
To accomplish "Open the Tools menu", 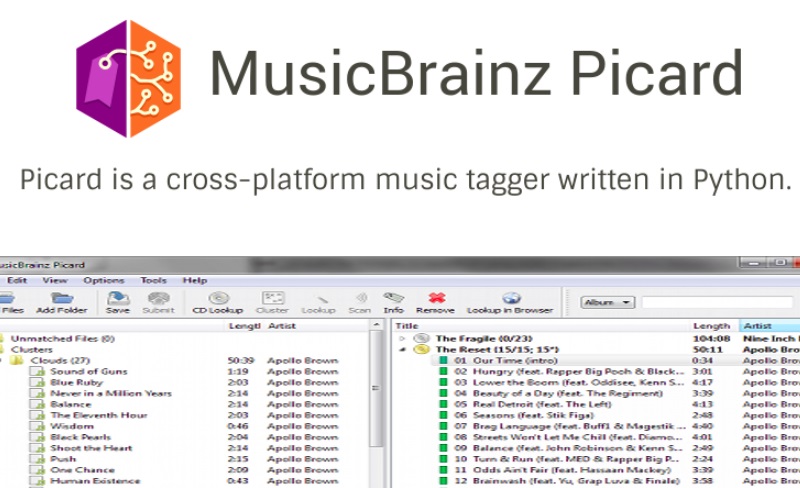I will 154,280.
